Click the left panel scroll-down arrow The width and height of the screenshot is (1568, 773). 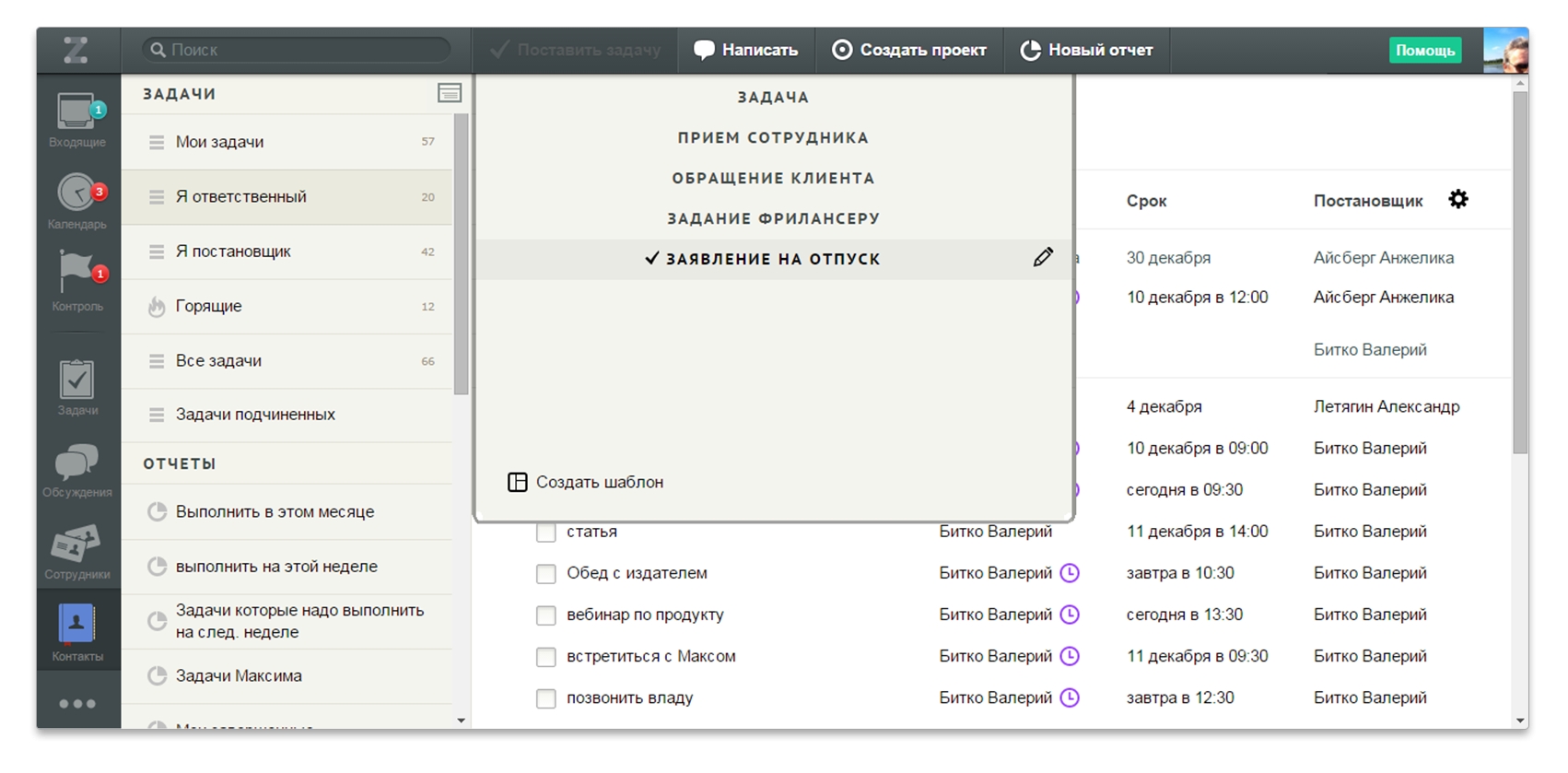pos(462,720)
